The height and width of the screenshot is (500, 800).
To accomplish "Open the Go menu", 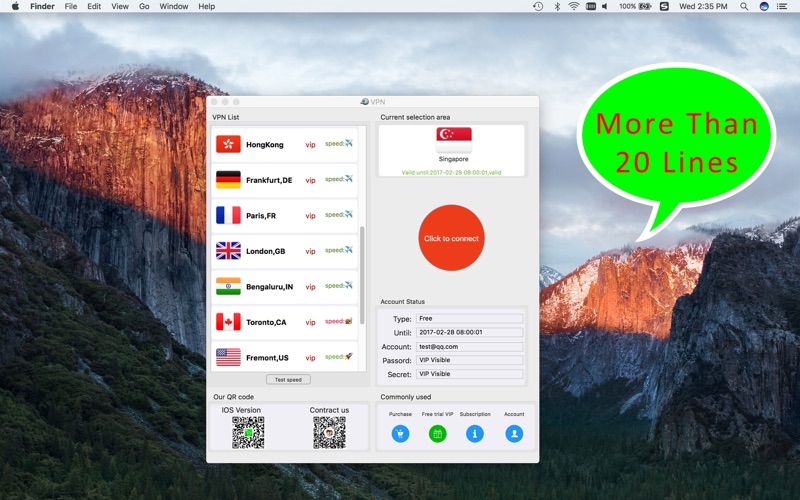I will (144, 6).
